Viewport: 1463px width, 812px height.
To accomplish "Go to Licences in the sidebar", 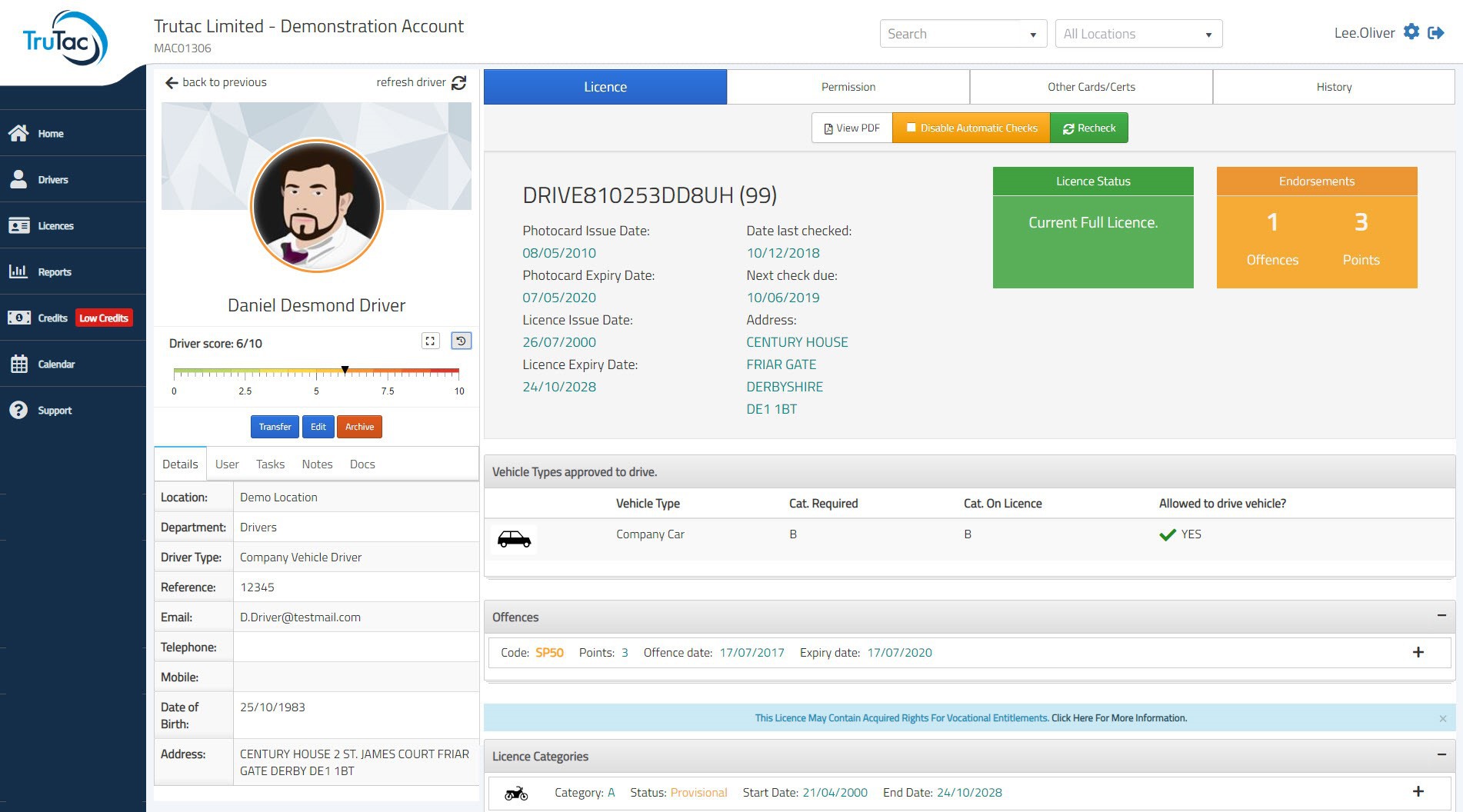I will click(x=55, y=226).
